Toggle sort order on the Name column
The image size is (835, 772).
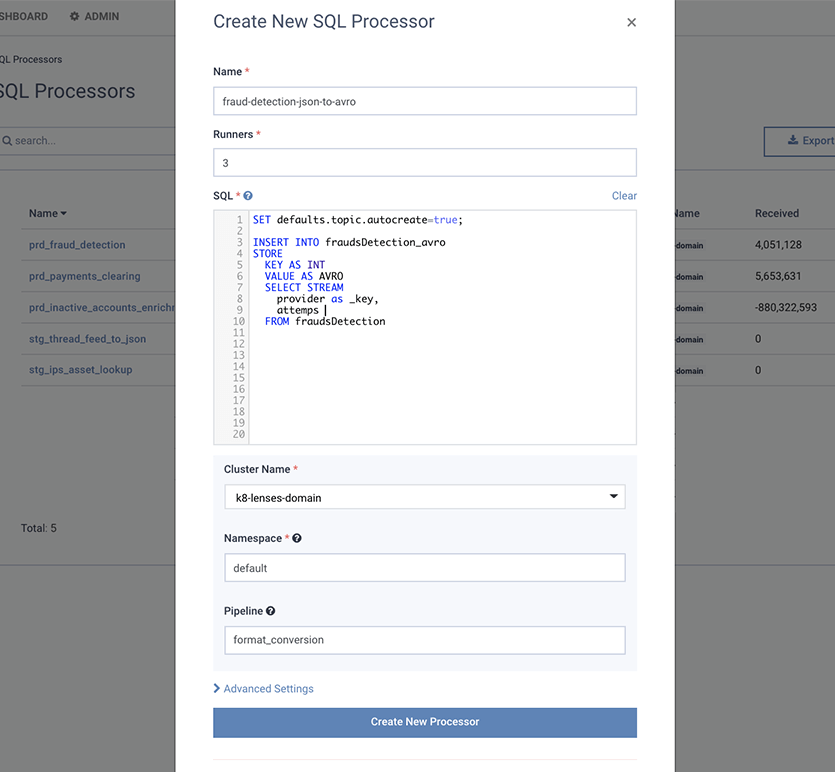[x=47, y=213]
